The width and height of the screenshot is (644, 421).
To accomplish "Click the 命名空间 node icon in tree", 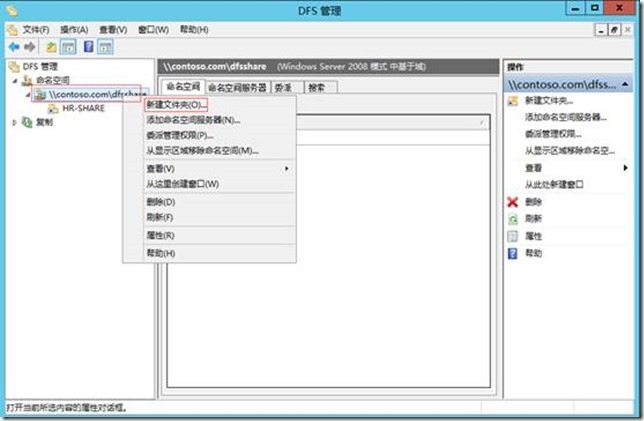I will click(x=27, y=80).
